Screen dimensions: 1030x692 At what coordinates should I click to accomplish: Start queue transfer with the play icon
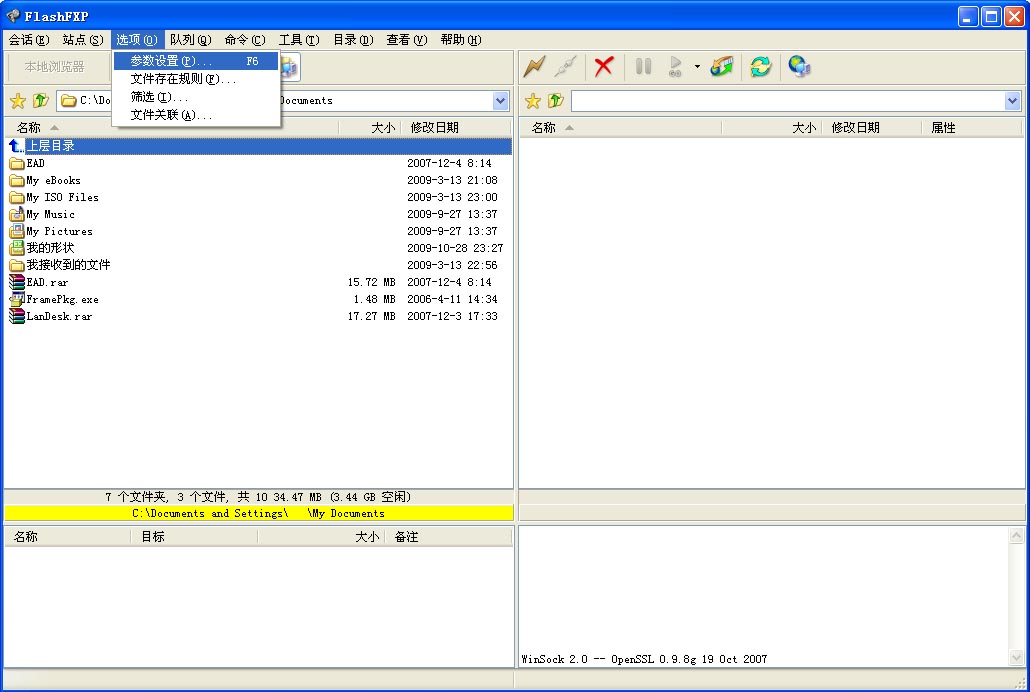[x=675, y=66]
